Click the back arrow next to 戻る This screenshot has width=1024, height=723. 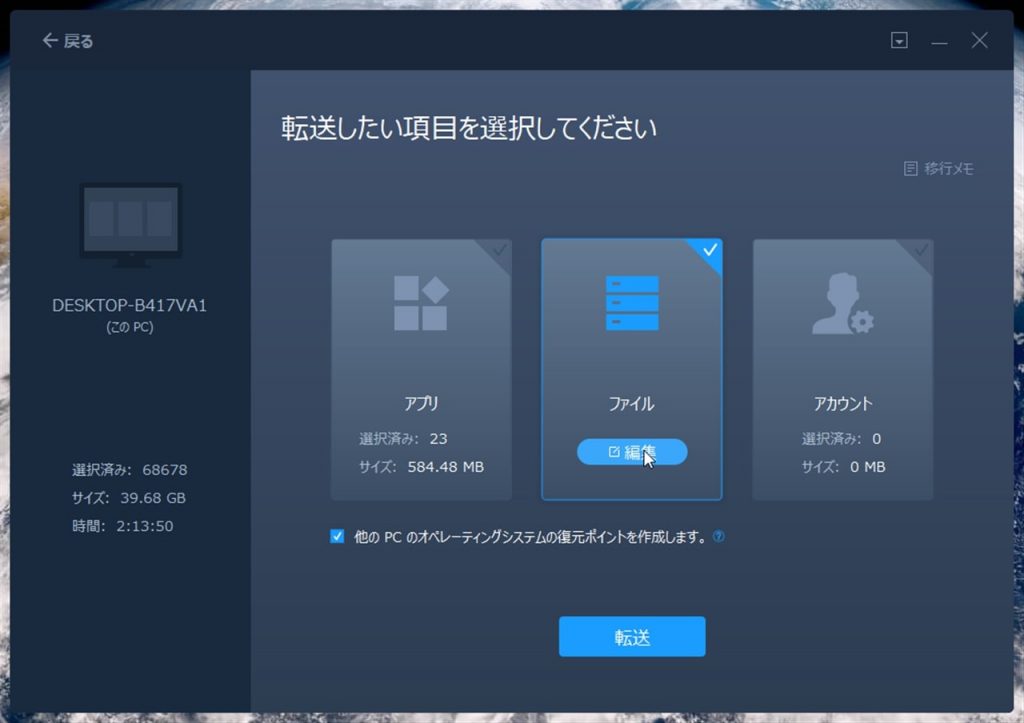[x=50, y=41]
